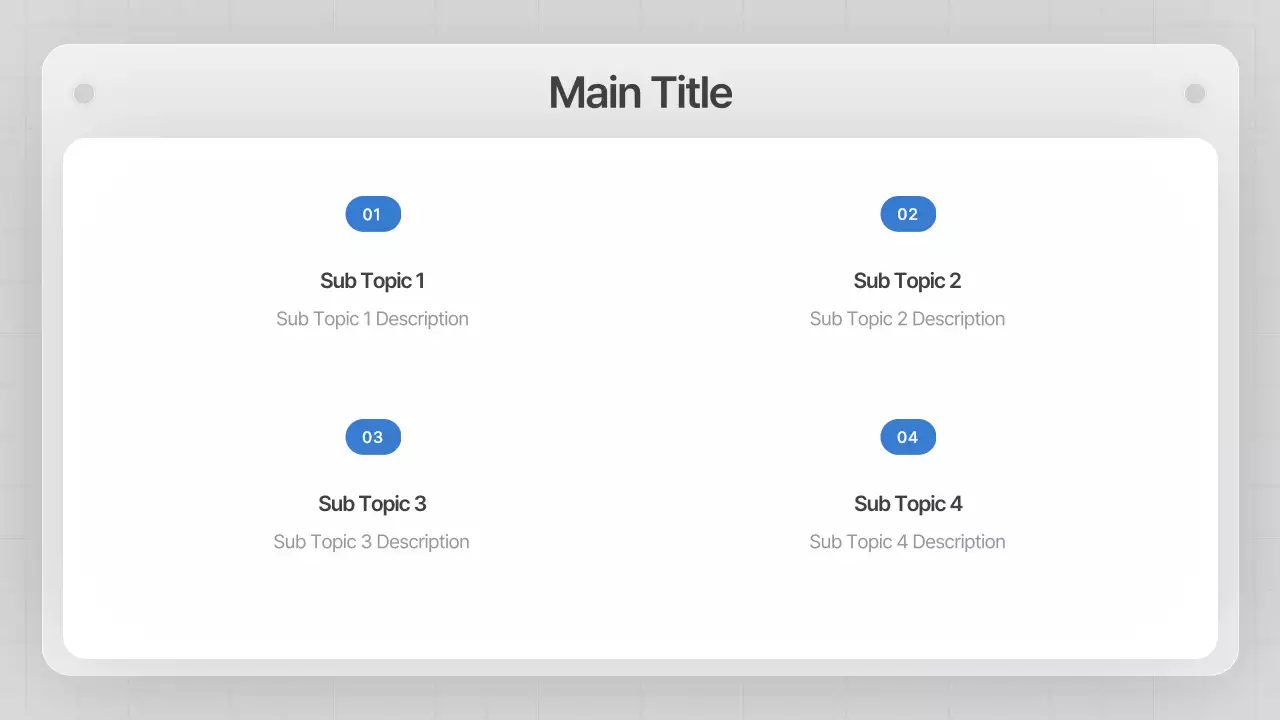
Task: Select the blue 04 number badge
Action: tap(908, 437)
